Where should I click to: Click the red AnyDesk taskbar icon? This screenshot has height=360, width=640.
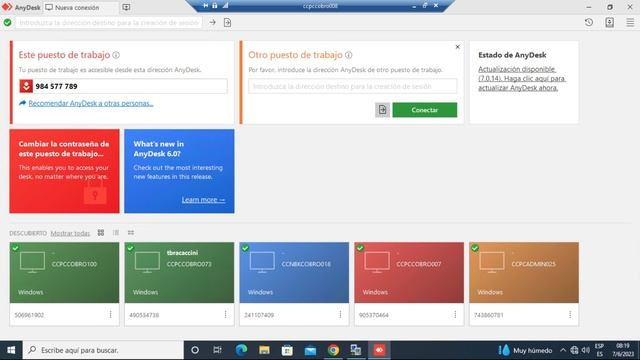click(x=379, y=350)
